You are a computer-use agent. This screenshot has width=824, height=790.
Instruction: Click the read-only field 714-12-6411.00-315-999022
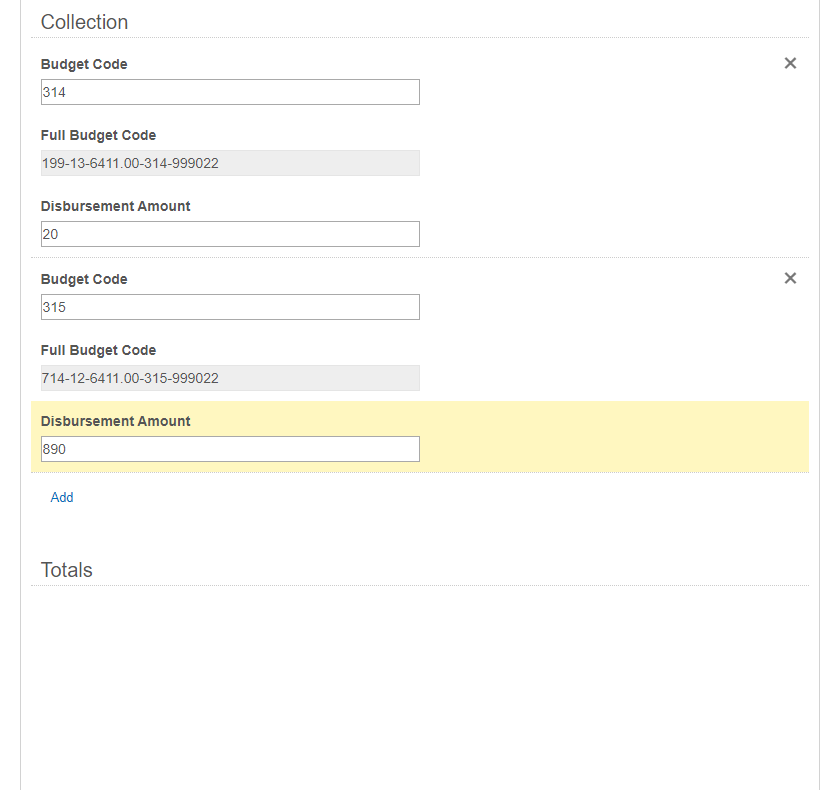(x=230, y=378)
